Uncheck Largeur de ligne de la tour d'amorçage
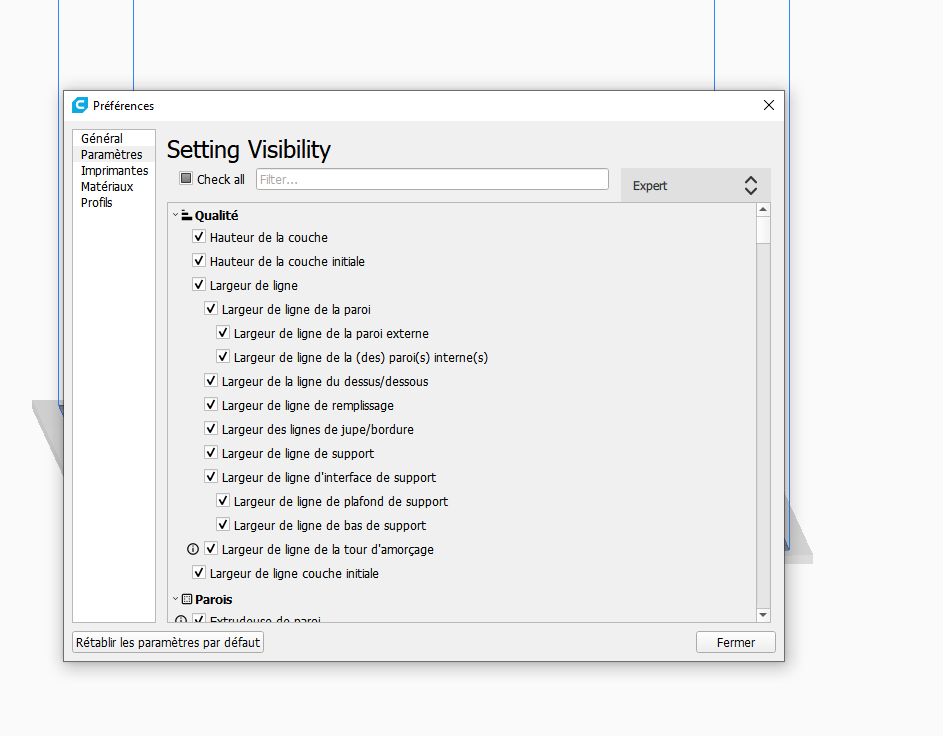 (x=211, y=549)
